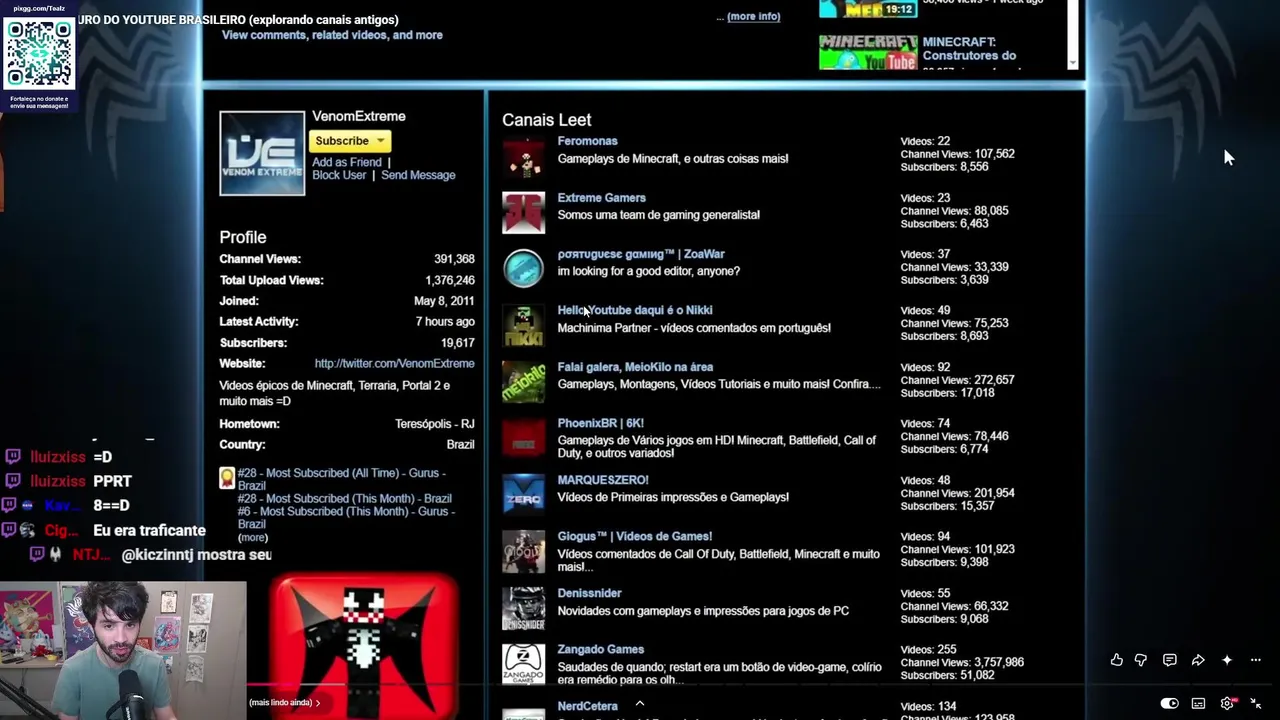This screenshot has height=720, width=1280.
Task: Click the Denissnider avatar icon
Action: point(523,608)
